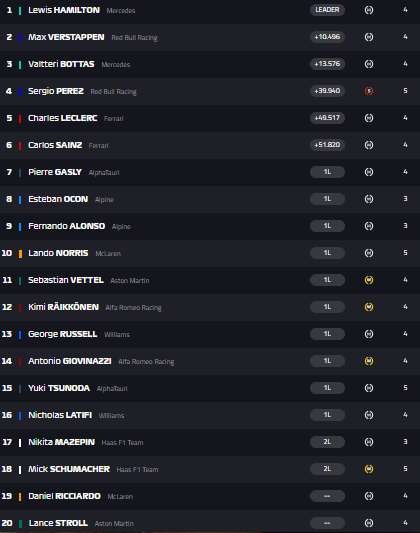Click the 2L gap badge for Mazepin

point(327,442)
